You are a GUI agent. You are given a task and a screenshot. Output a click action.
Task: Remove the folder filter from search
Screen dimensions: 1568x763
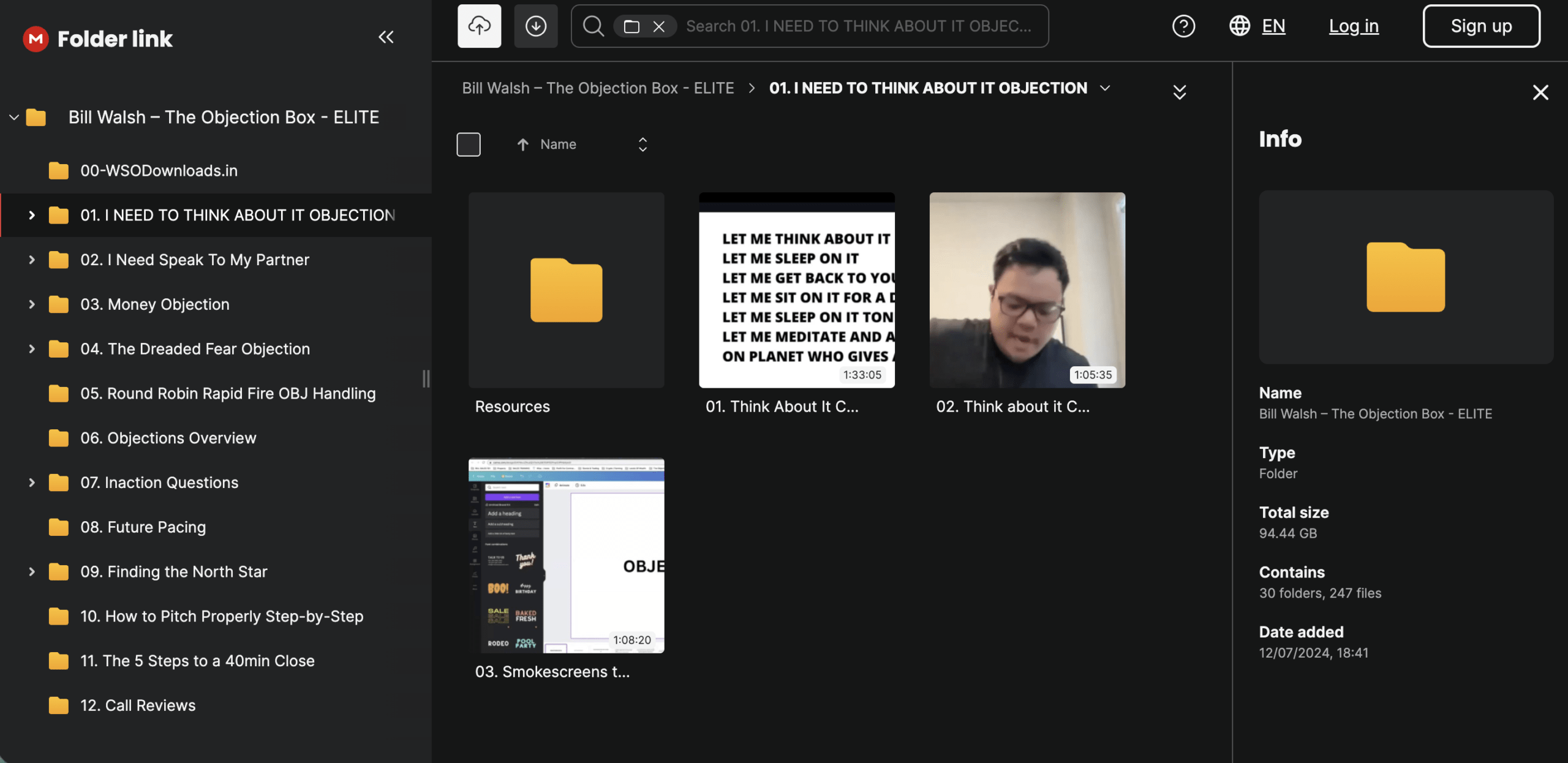pos(659,26)
